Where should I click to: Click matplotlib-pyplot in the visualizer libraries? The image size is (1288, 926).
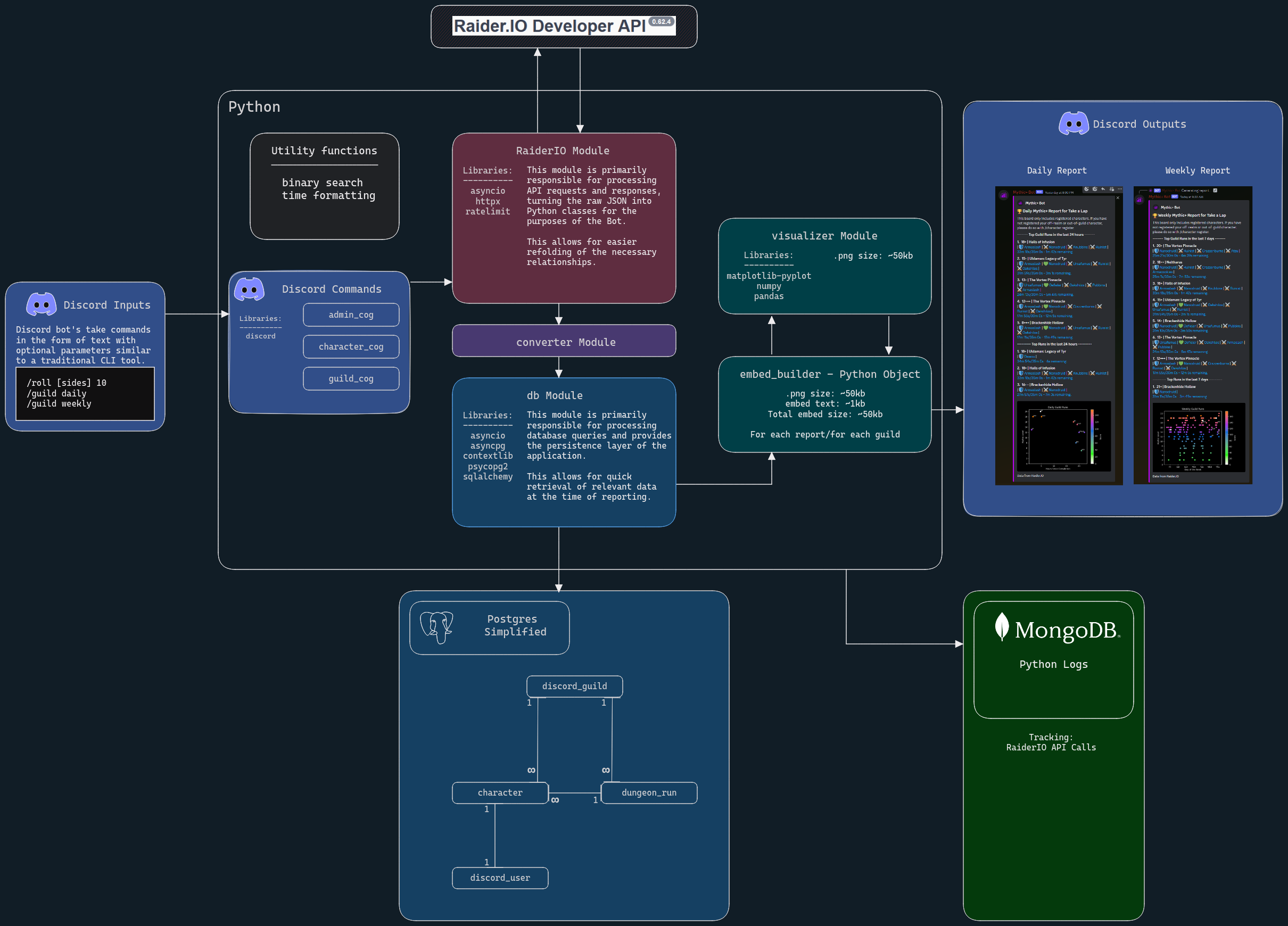769,275
